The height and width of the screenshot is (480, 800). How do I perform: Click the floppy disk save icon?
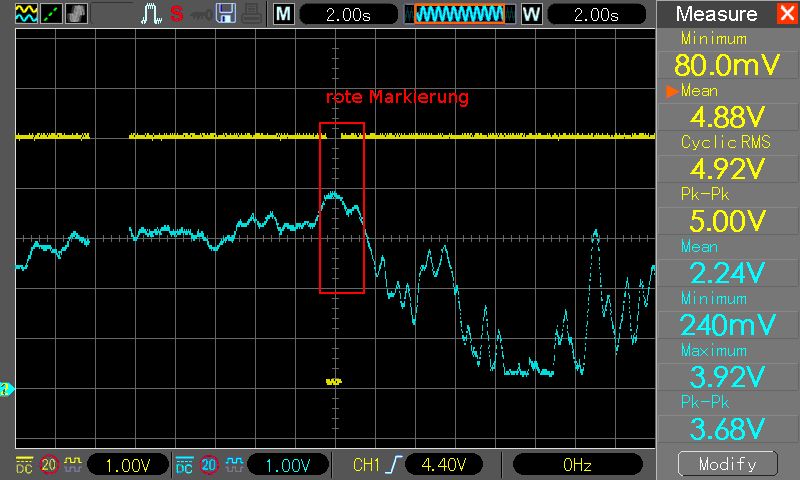(x=226, y=13)
